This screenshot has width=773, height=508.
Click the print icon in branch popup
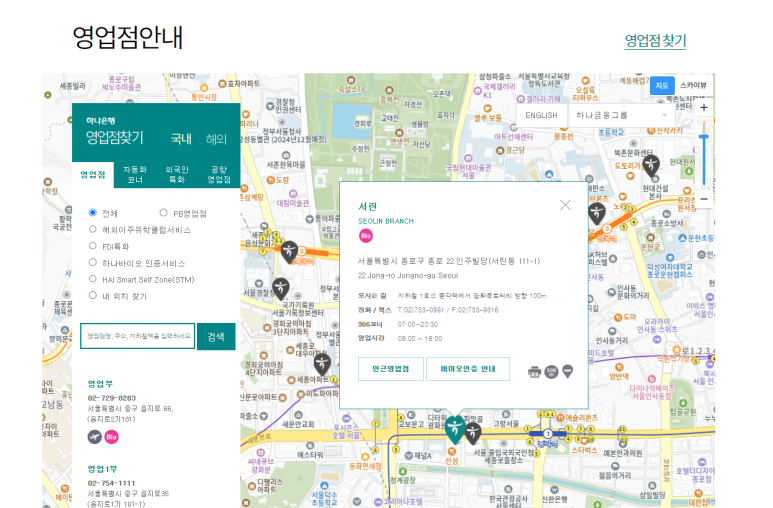(534, 371)
